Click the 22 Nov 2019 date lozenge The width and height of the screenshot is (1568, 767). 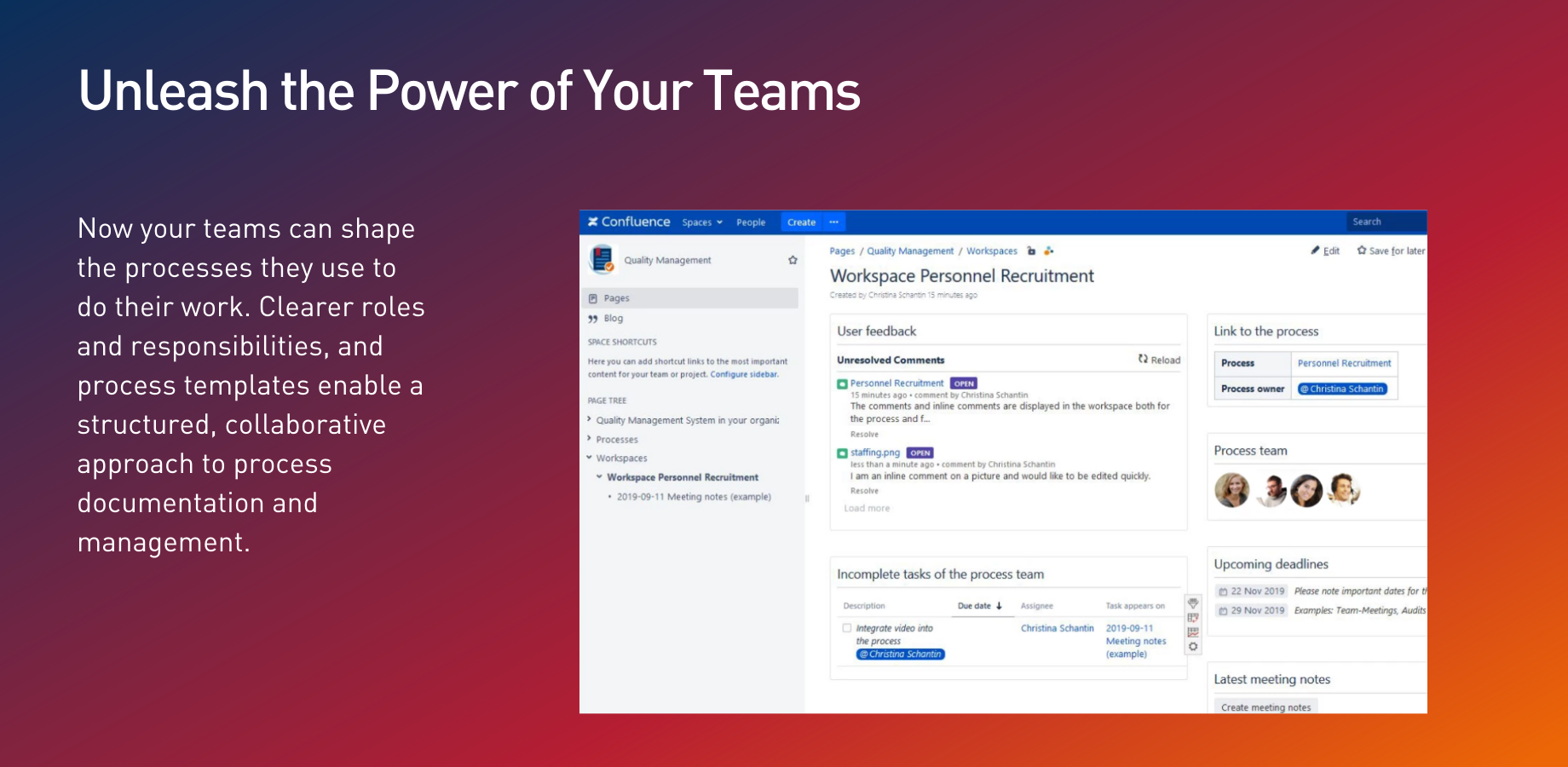tap(1251, 591)
